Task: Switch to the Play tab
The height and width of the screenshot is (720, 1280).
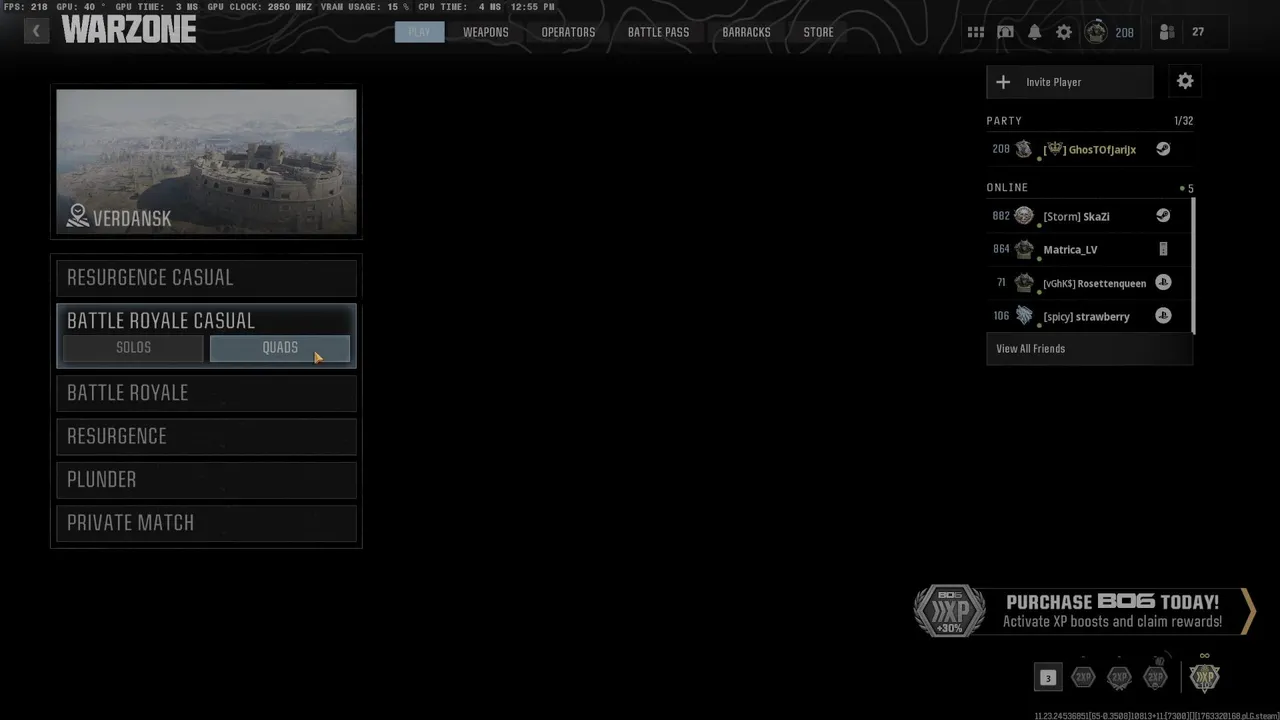Action: [x=419, y=32]
